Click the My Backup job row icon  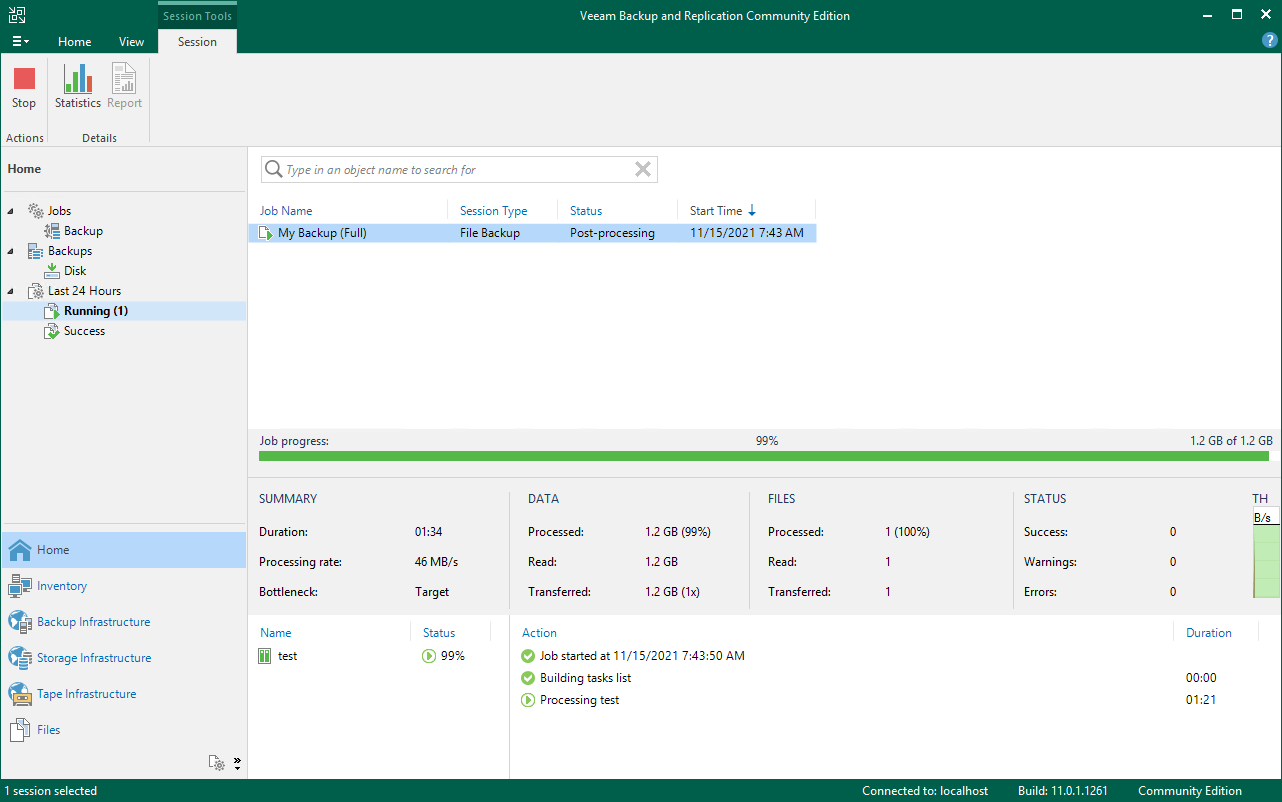click(266, 233)
